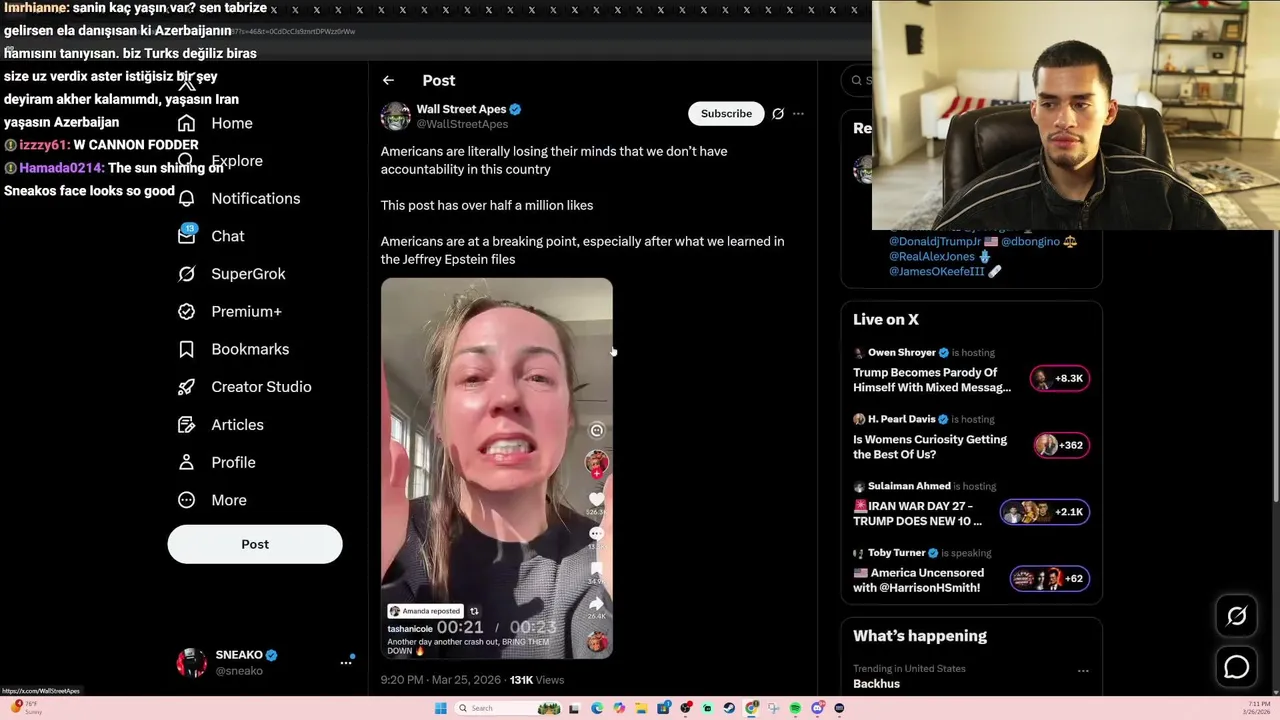The width and height of the screenshot is (1280, 720).
Task: Click the X search field
Action: point(858,80)
